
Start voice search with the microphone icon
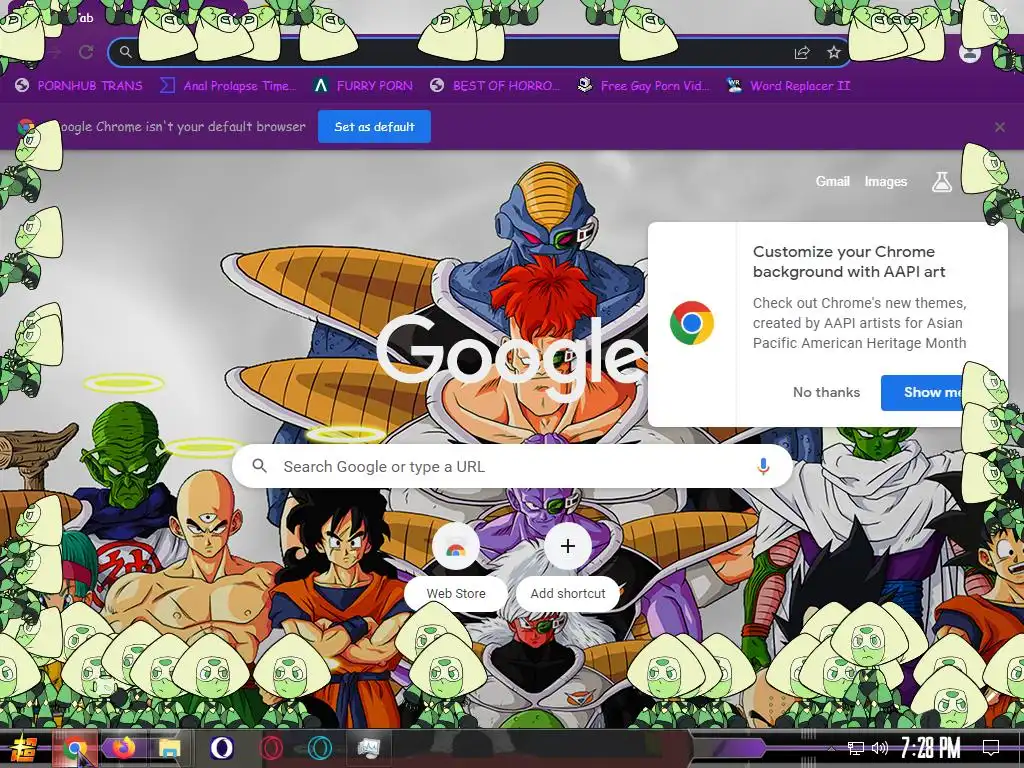click(x=763, y=466)
